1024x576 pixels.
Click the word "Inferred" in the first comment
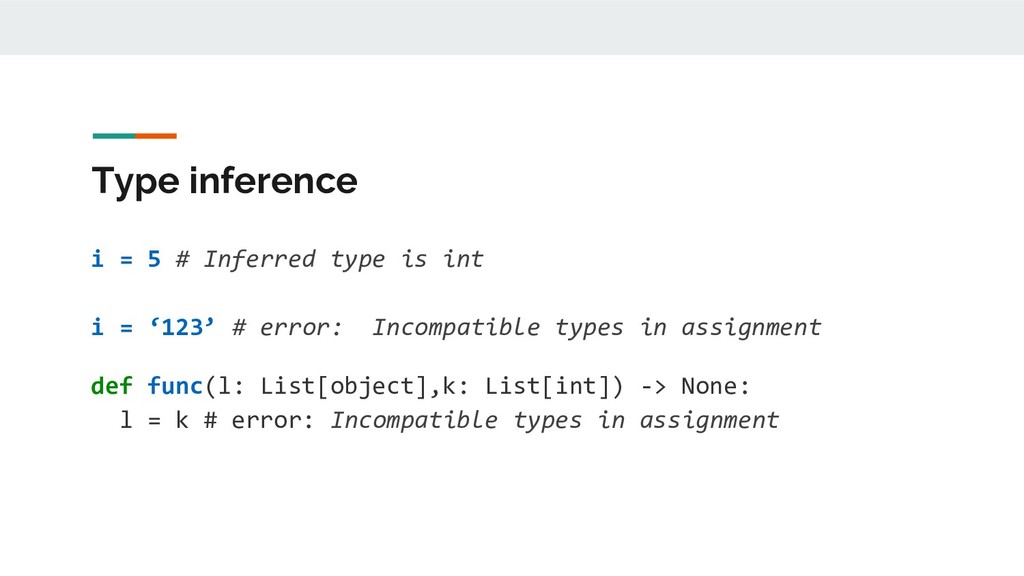(x=259, y=260)
